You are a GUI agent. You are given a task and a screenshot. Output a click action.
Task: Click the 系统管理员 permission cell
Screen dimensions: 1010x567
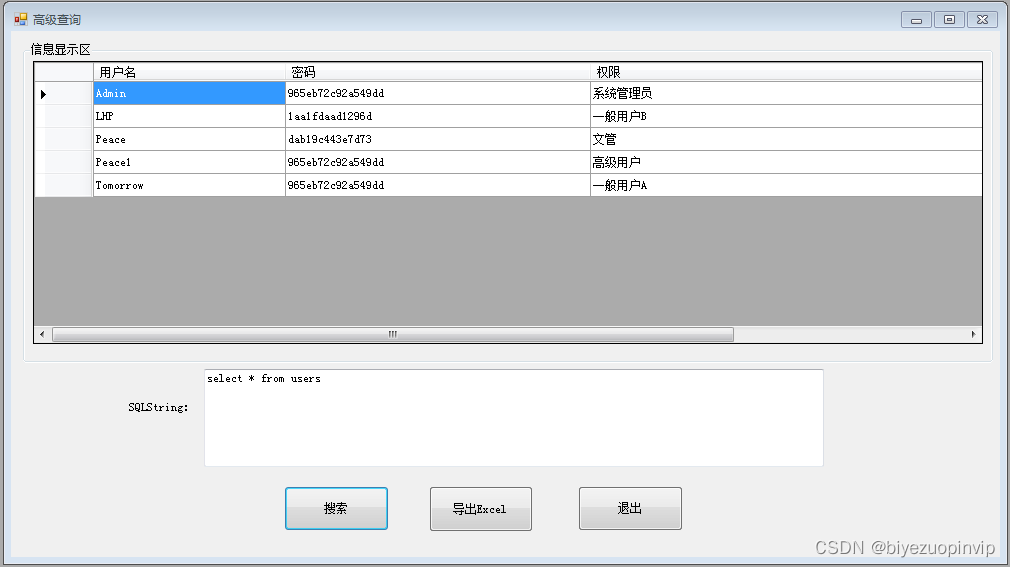786,93
